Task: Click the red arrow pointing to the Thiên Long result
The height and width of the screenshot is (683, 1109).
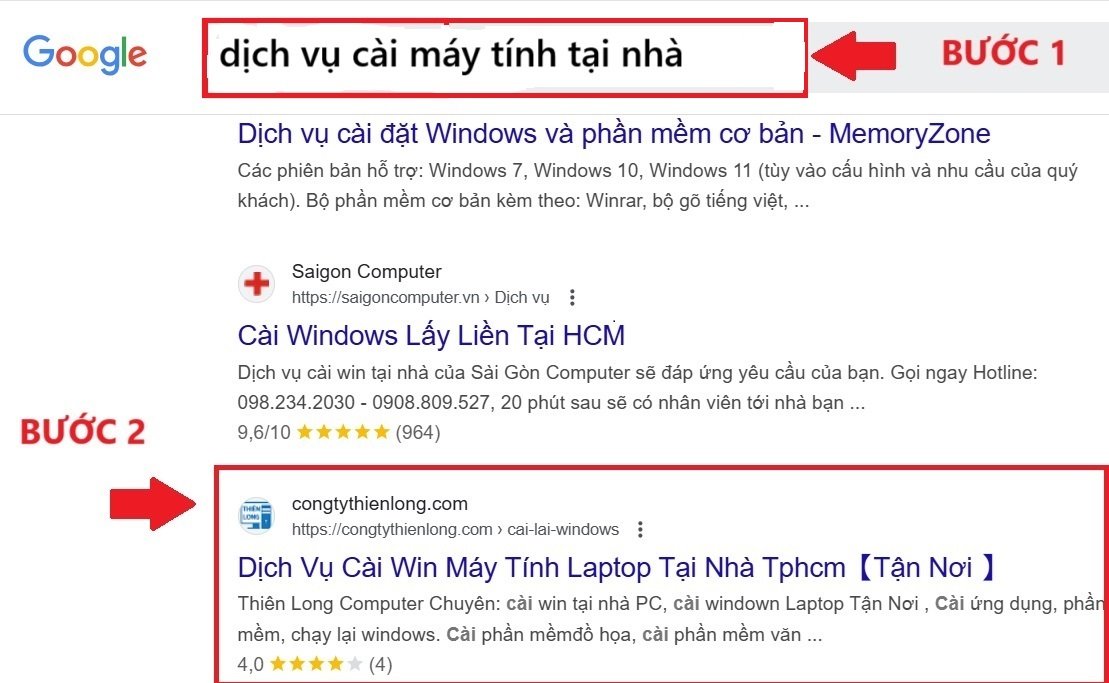Action: [153, 504]
